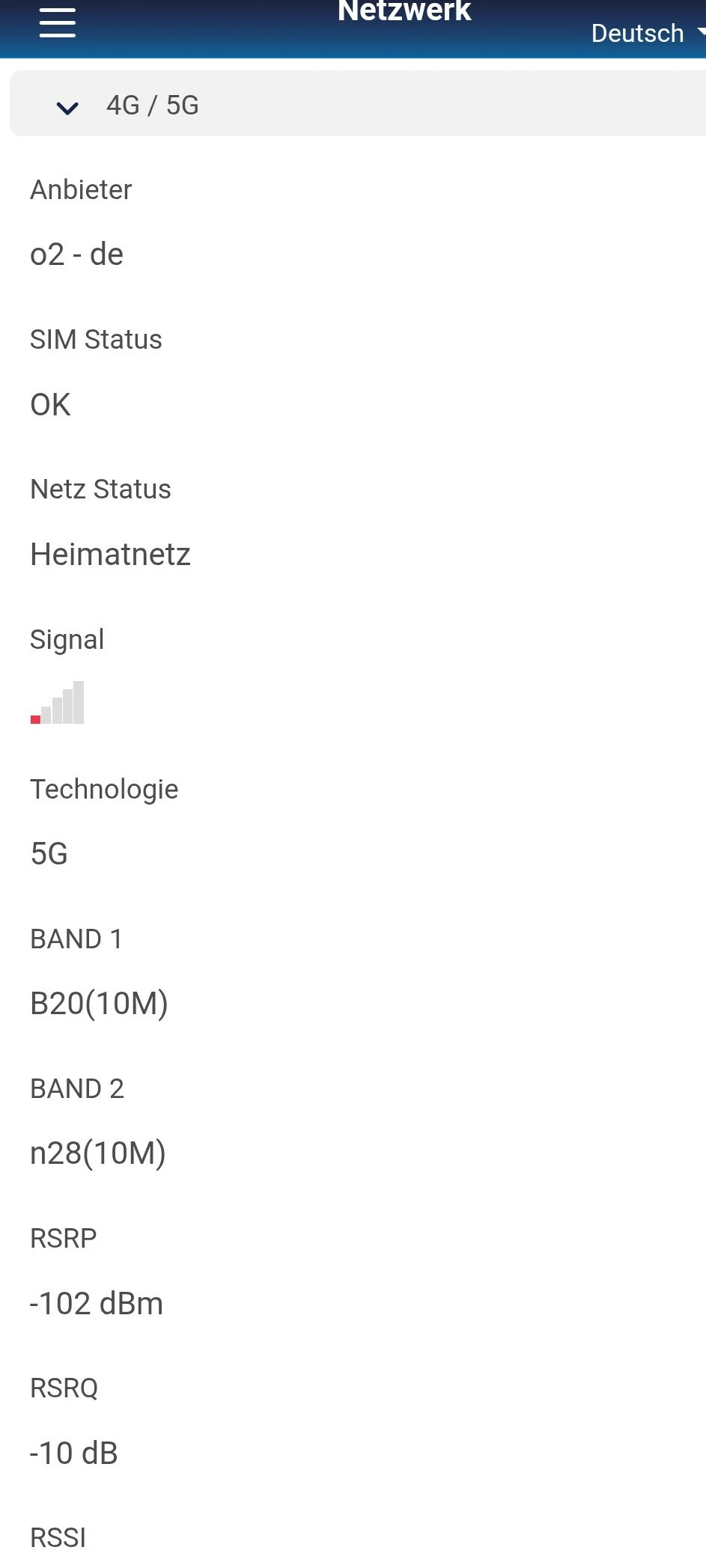
Task: Click the Netzwerk page title
Action: [404, 12]
